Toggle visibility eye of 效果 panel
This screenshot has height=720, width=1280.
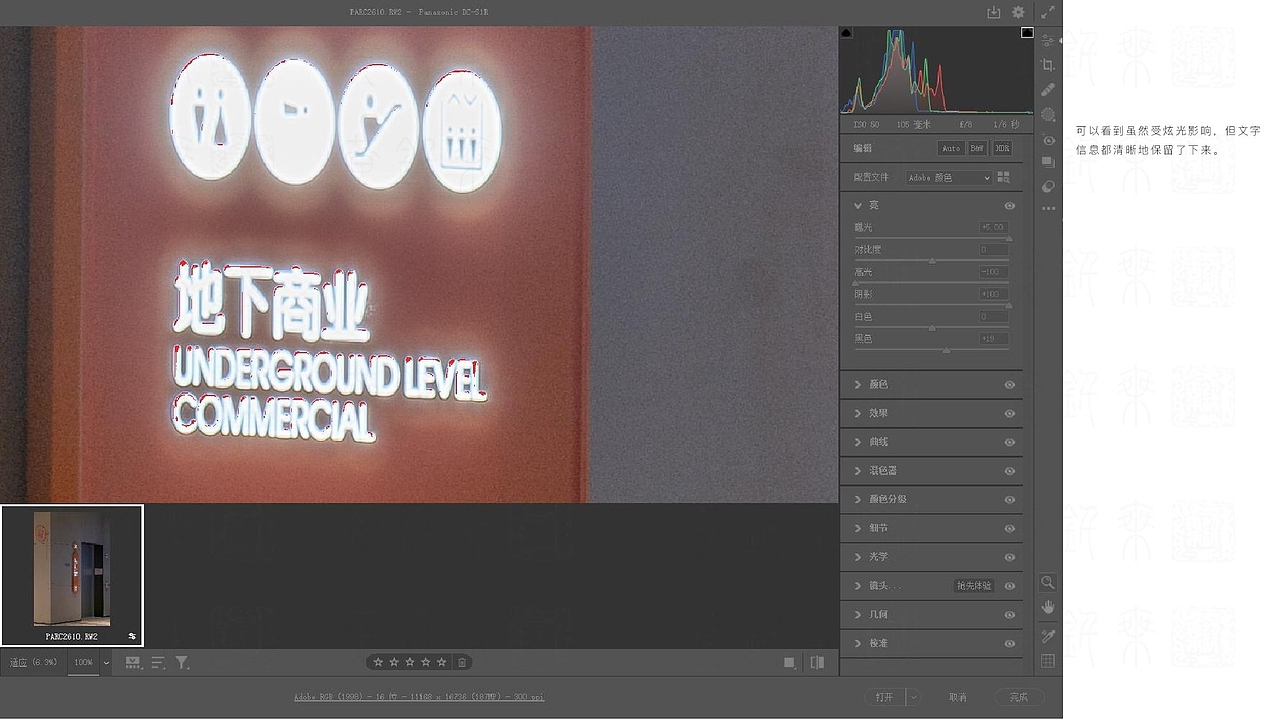tap(1010, 413)
